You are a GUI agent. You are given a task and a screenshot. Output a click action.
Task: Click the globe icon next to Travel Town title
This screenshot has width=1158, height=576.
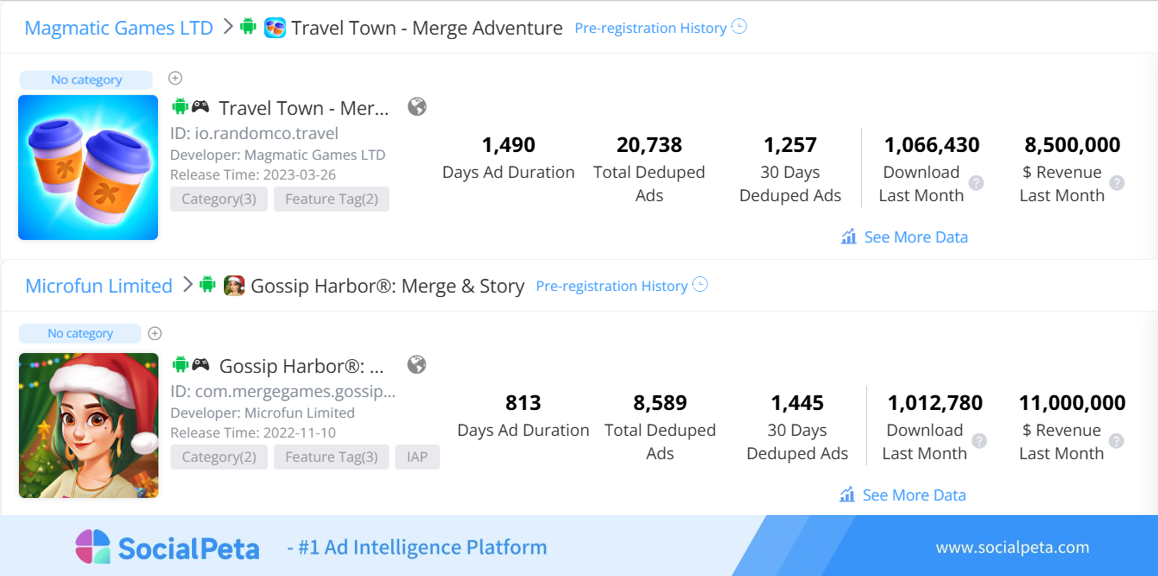tap(417, 107)
